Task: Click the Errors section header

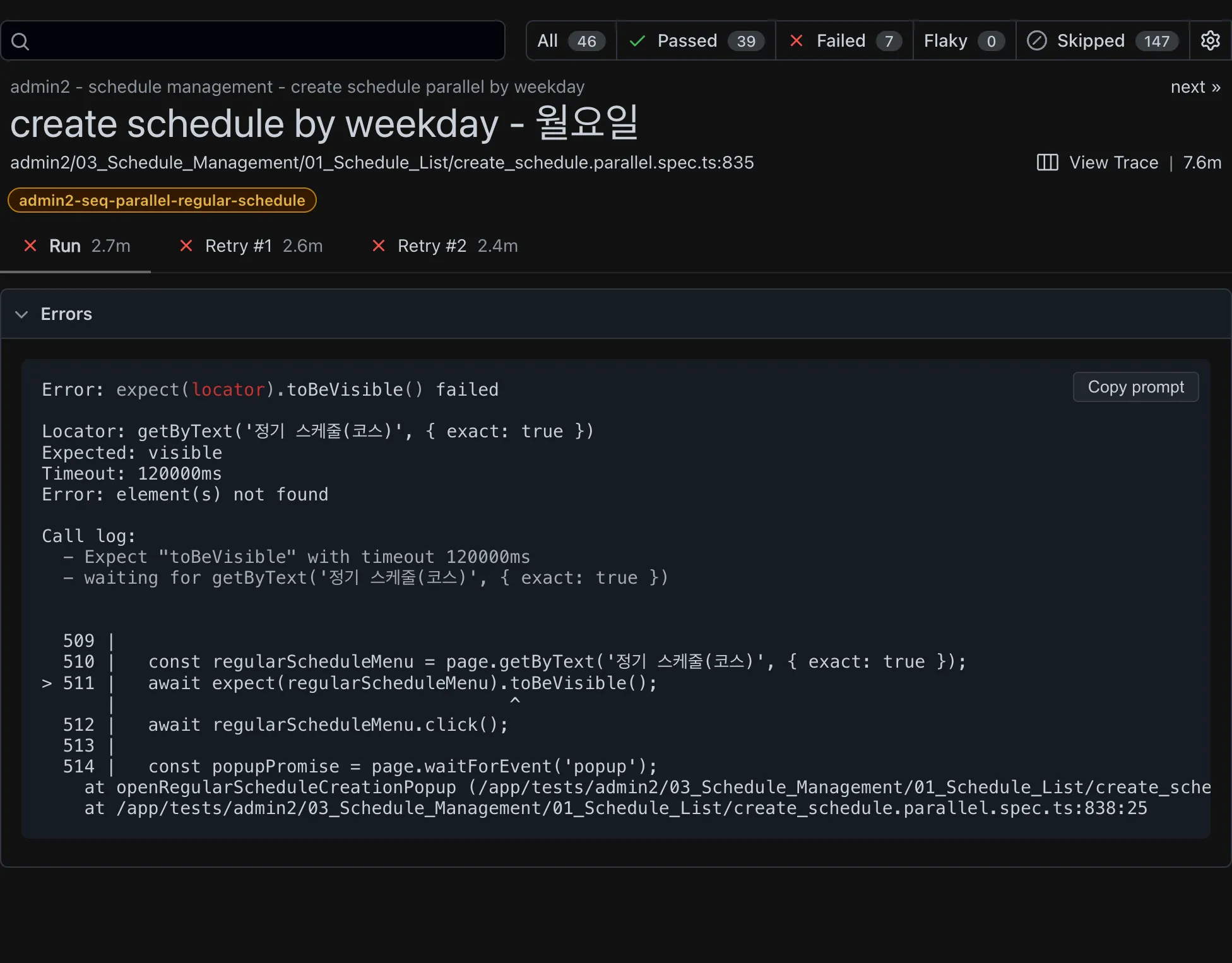Action: (x=616, y=314)
